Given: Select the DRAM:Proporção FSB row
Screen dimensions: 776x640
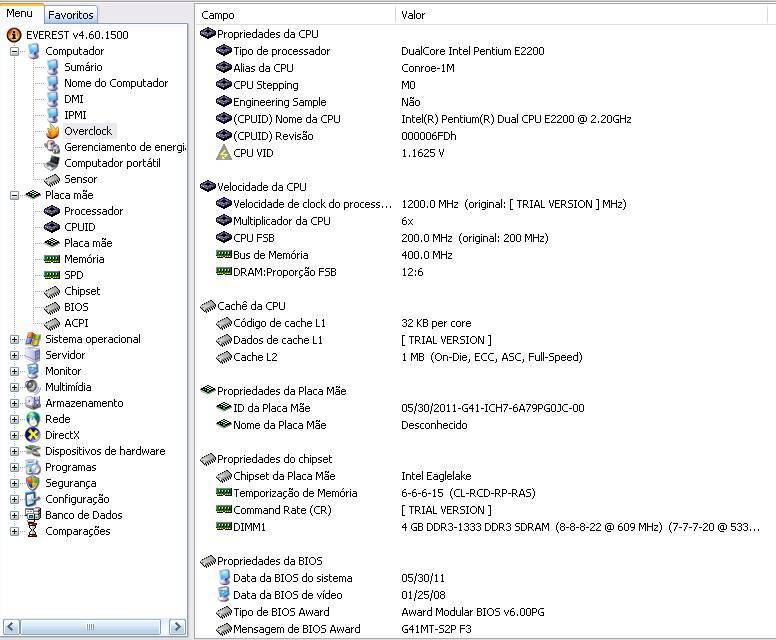Looking at the screenshot, I should pyautogui.click(x=485, y=272).
